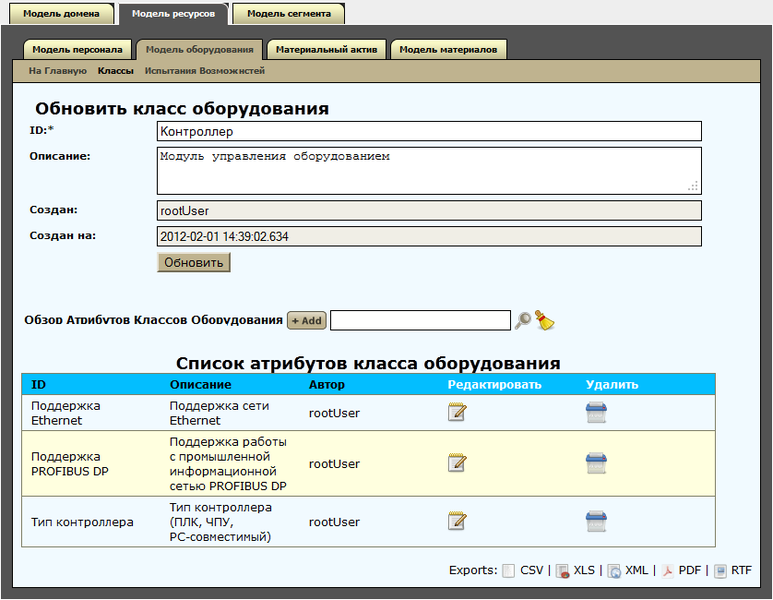Open the Модель сегмента tab
The image size is (773, 600).
(289, 14)
